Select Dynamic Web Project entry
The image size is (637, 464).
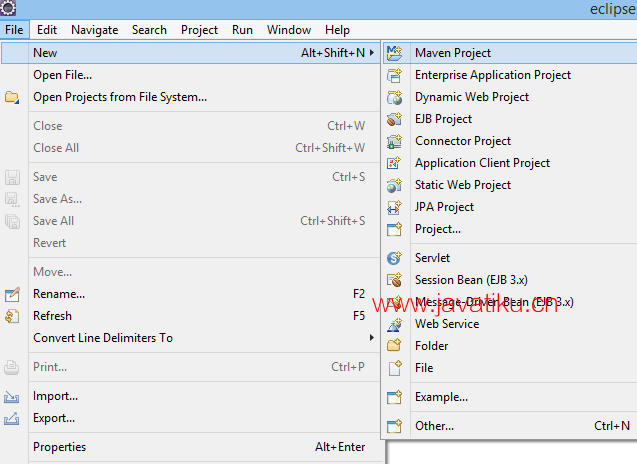pyautogui.click(x=510, y=97)
